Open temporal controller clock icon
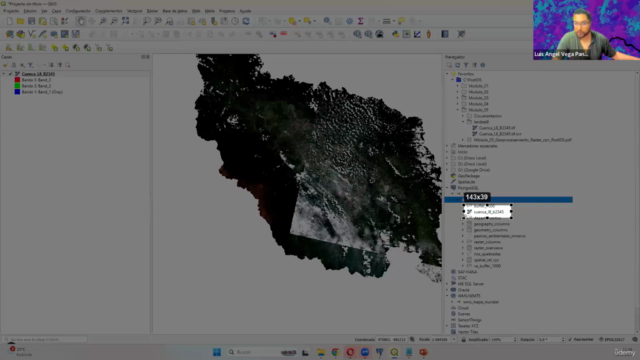Viewport: 640px width, 360px height. tap(235, 21)
